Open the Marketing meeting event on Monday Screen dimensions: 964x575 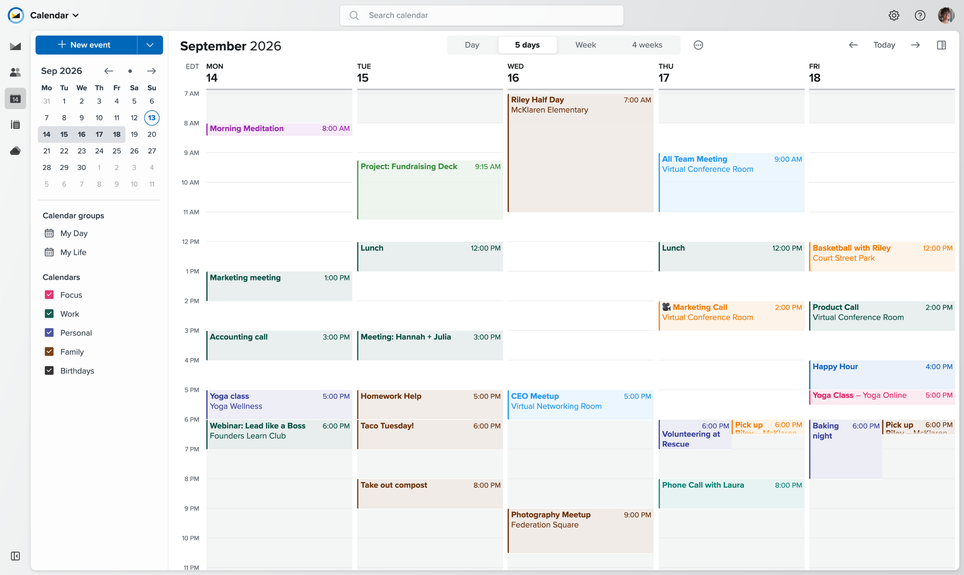point(279,286)
